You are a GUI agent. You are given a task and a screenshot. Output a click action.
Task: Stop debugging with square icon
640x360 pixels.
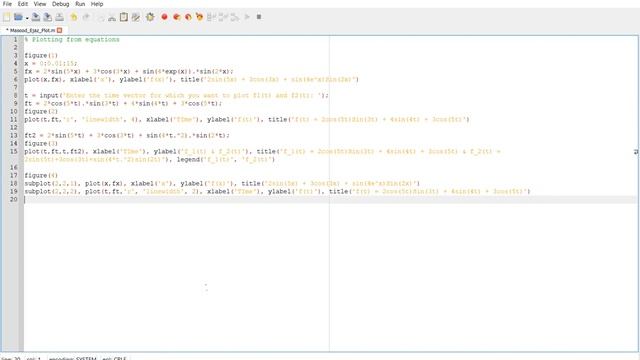pyautogui.click(x=259, y=17)
